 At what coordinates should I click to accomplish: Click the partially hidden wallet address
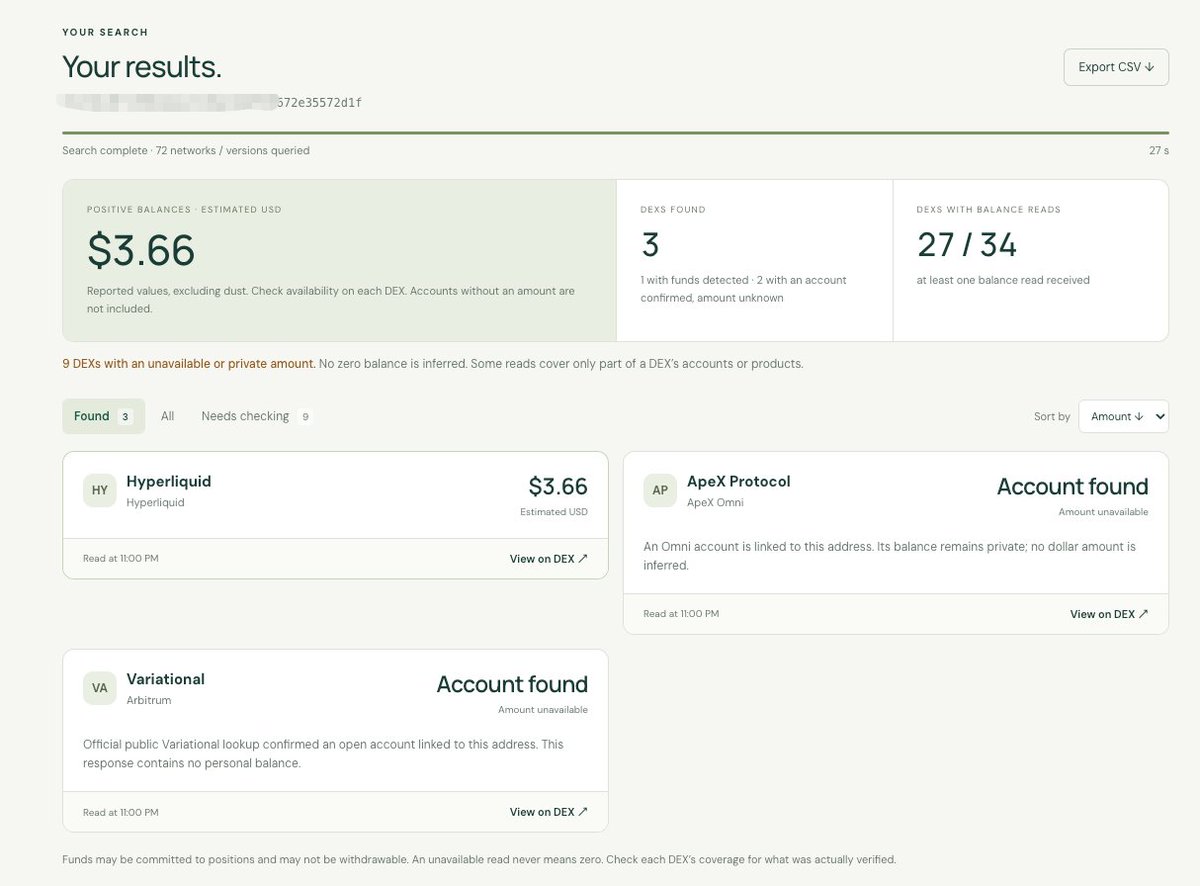click(x=212, y=102)
